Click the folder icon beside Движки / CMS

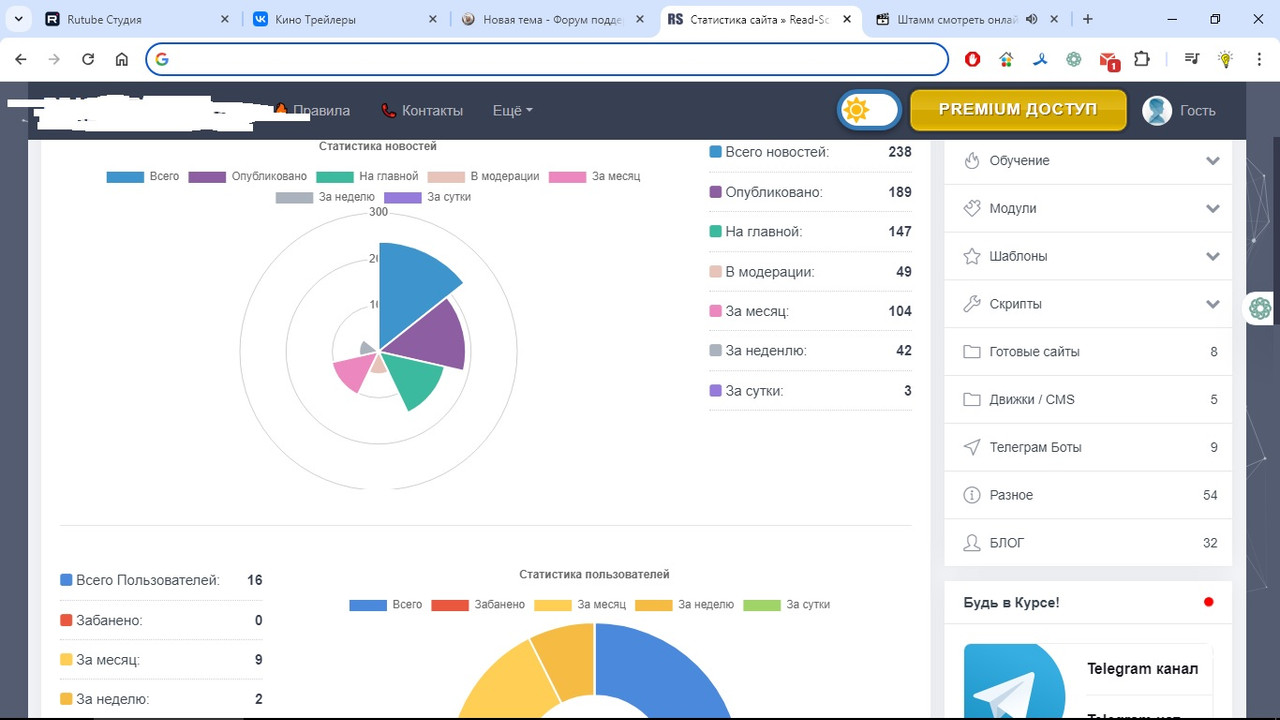point(971,400)
